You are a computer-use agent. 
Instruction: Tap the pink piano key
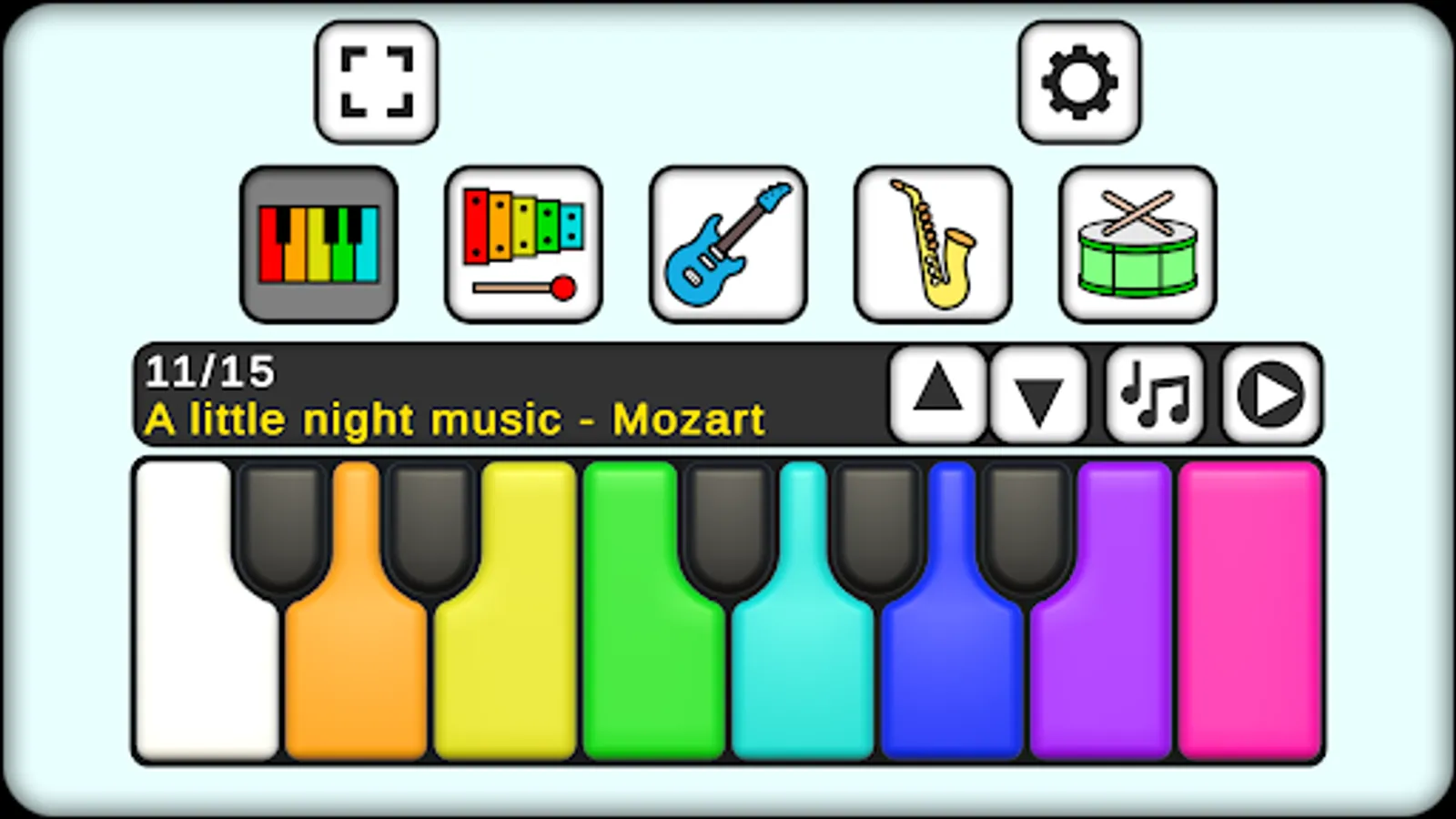click(1249, 611)
